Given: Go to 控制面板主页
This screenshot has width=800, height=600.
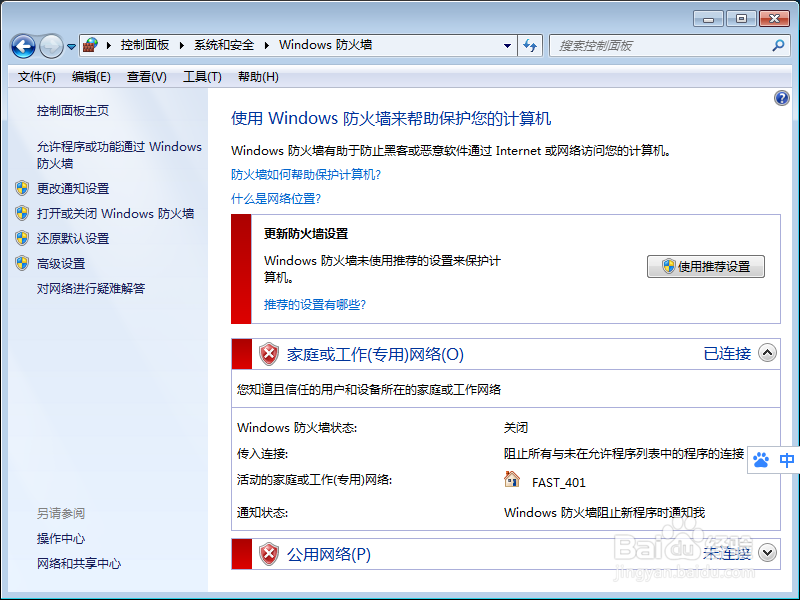Looking at the screenshot, I should (72, 110).
